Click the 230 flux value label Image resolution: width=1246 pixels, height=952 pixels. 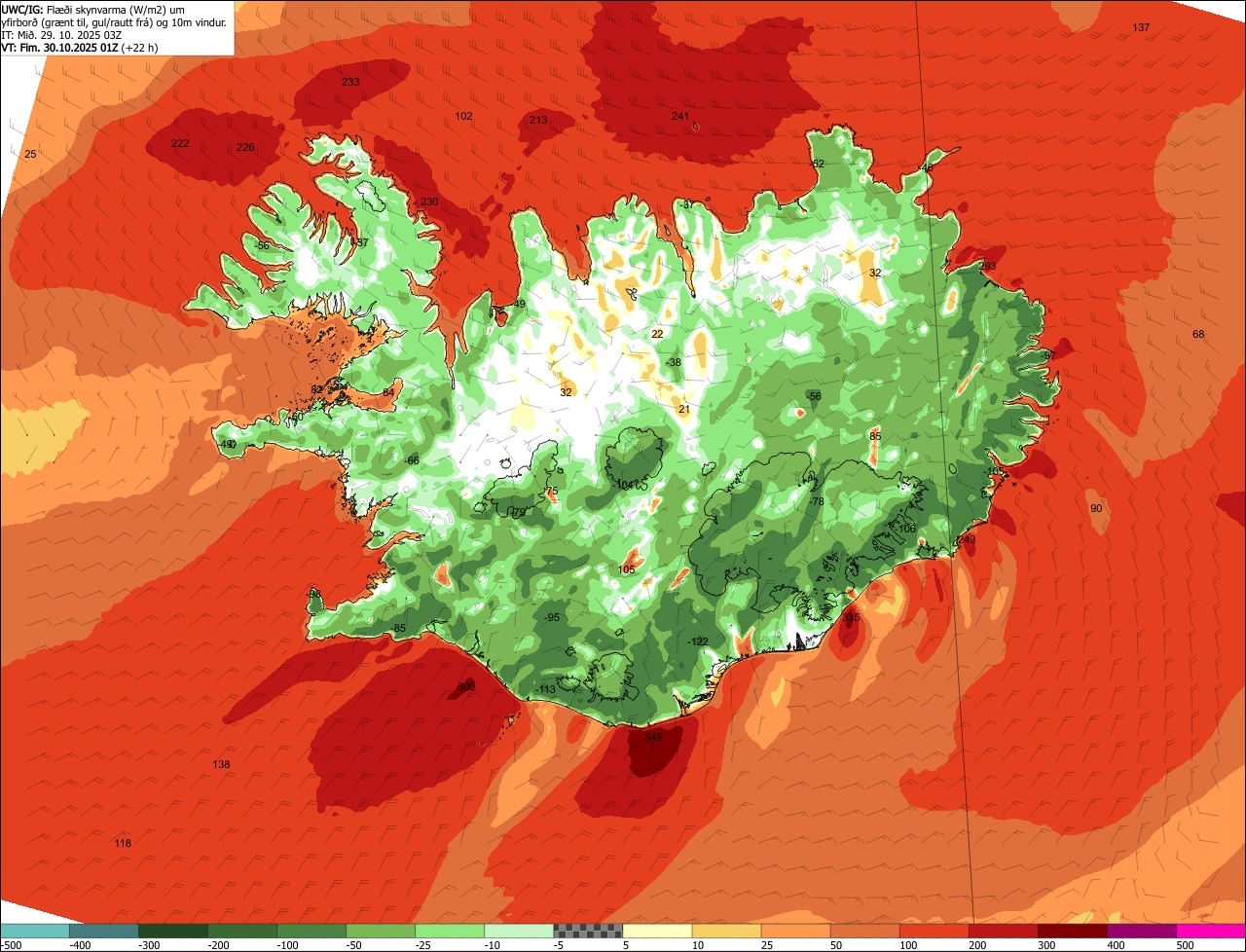tap(429, 201)
